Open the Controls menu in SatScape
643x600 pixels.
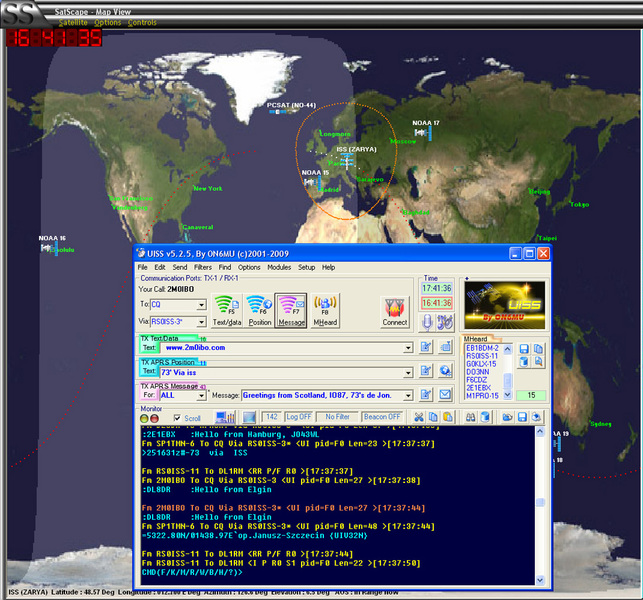tap(142, 23)
